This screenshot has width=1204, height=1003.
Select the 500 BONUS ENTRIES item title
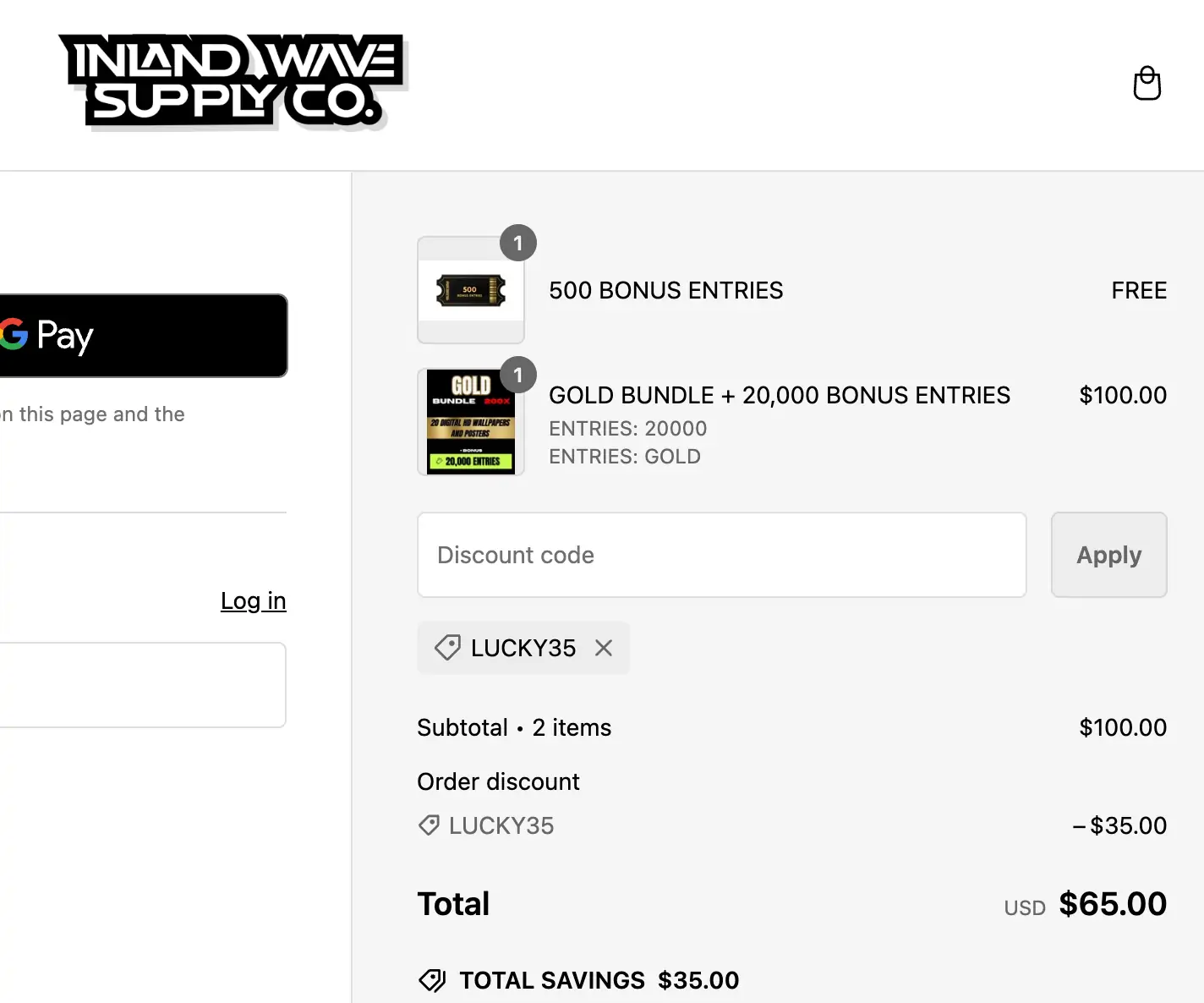click(665, 290)
